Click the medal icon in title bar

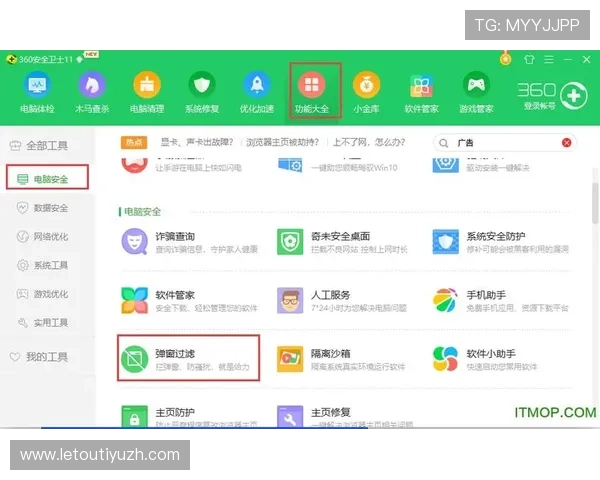(505, 59)
